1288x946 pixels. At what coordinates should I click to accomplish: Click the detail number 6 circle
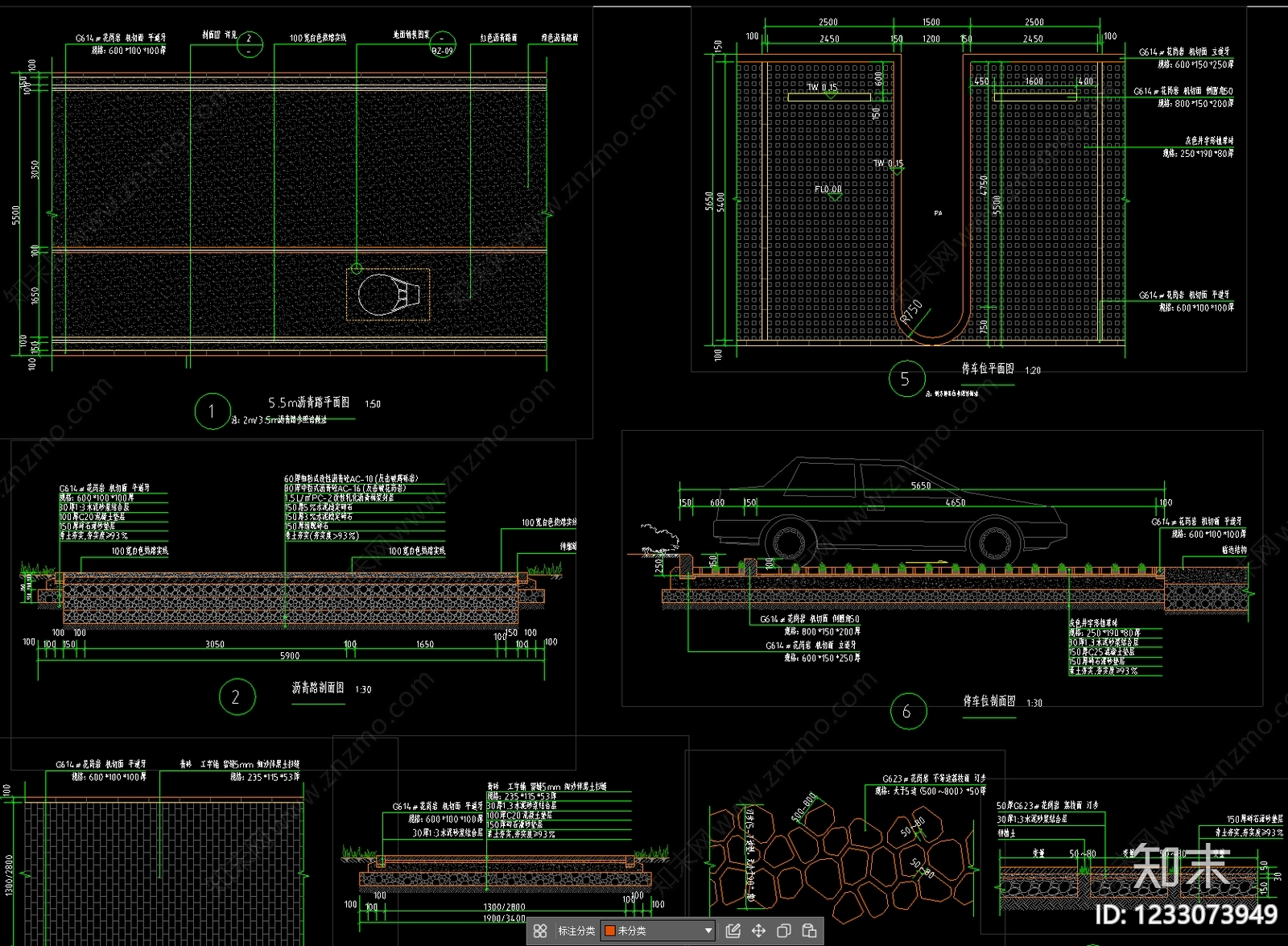coord(908,712)
